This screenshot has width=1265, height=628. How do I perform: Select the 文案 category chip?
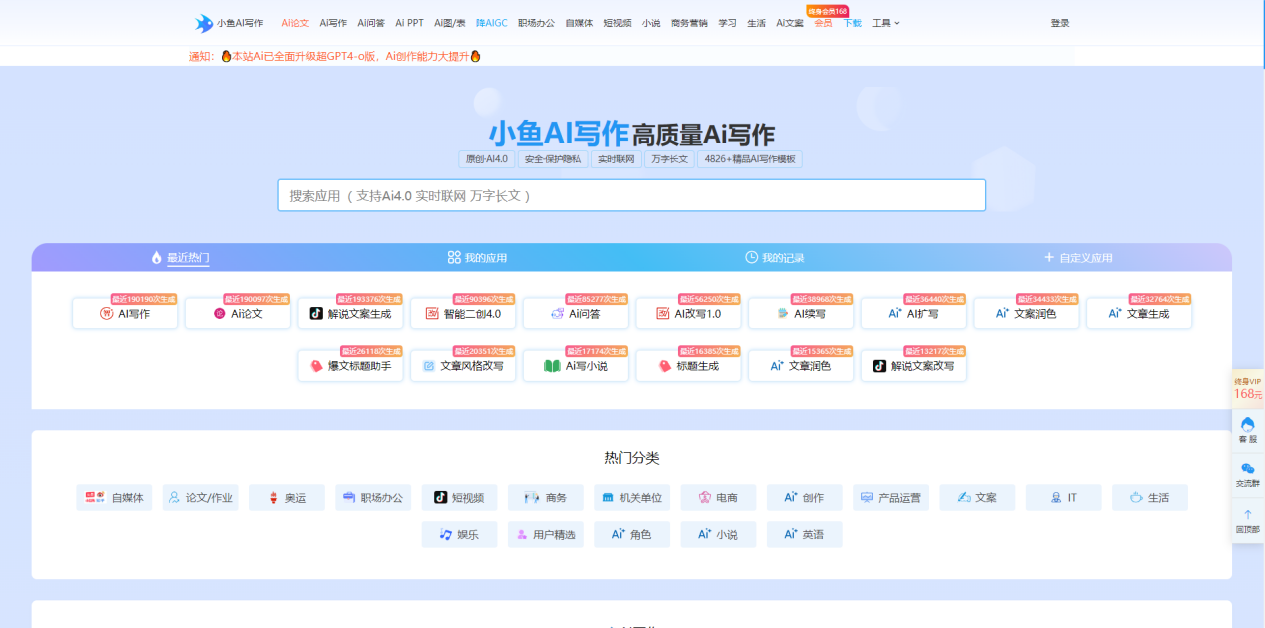coord(977,497)
